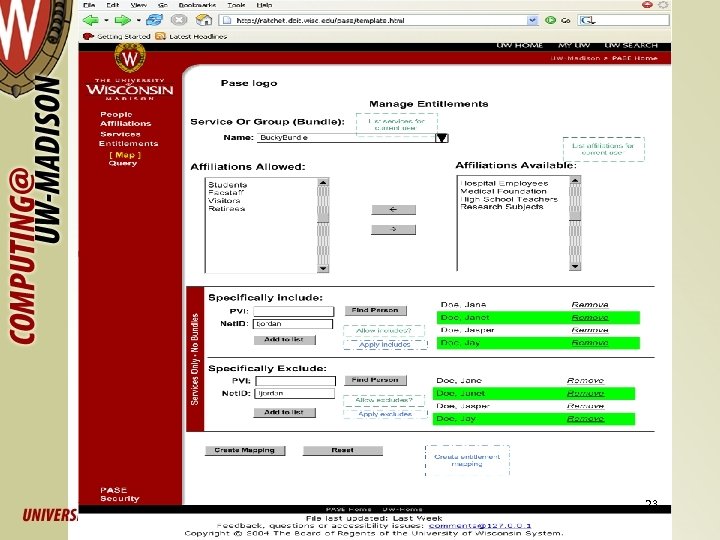Click Add to list under Specifically Exclude
720x540 pixels.
[x=285, y=412]
